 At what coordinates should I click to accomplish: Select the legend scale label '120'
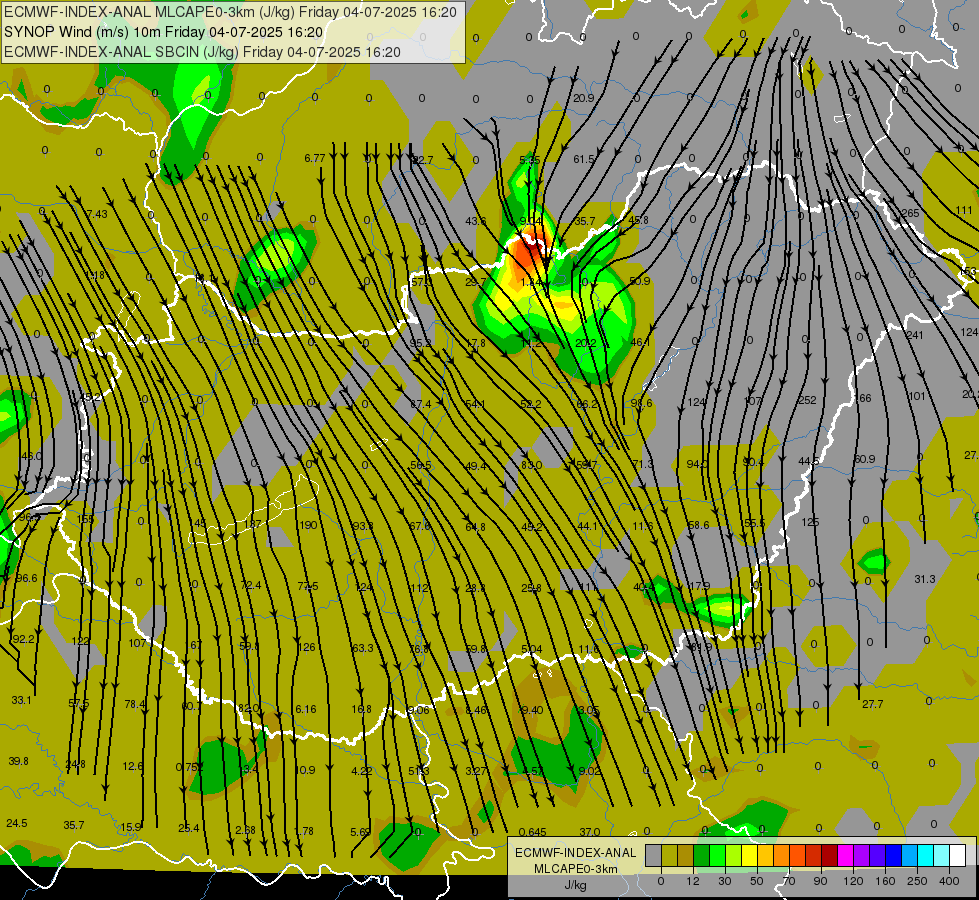(x=854, y=881)
